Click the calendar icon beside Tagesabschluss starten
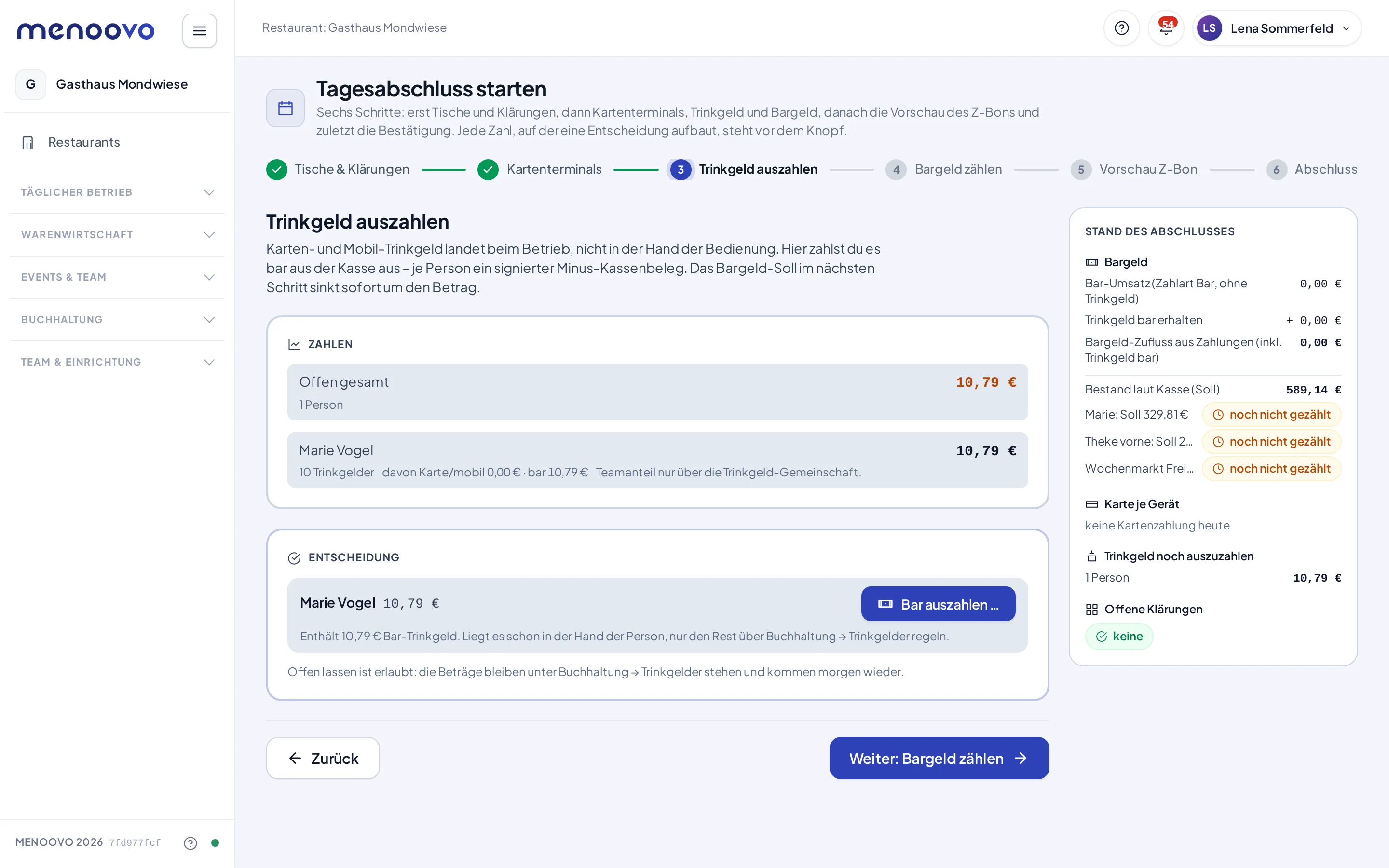This screenshot has width=1389, height=868. point(285,108)
